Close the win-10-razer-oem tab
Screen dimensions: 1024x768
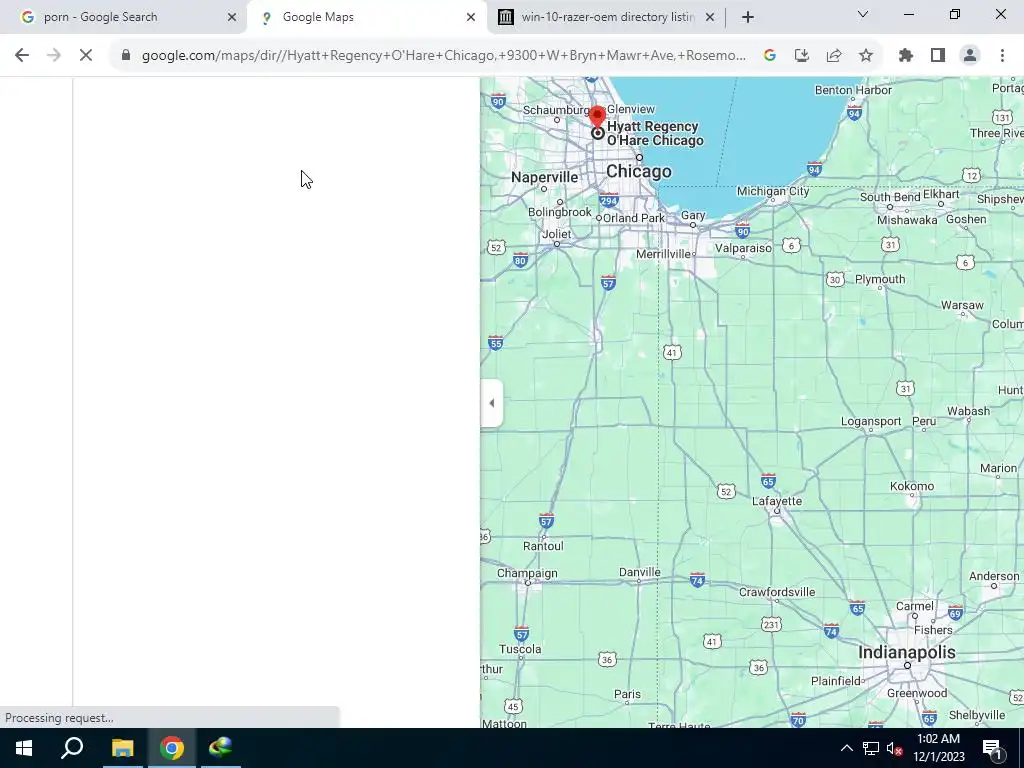tap(709, 17)
